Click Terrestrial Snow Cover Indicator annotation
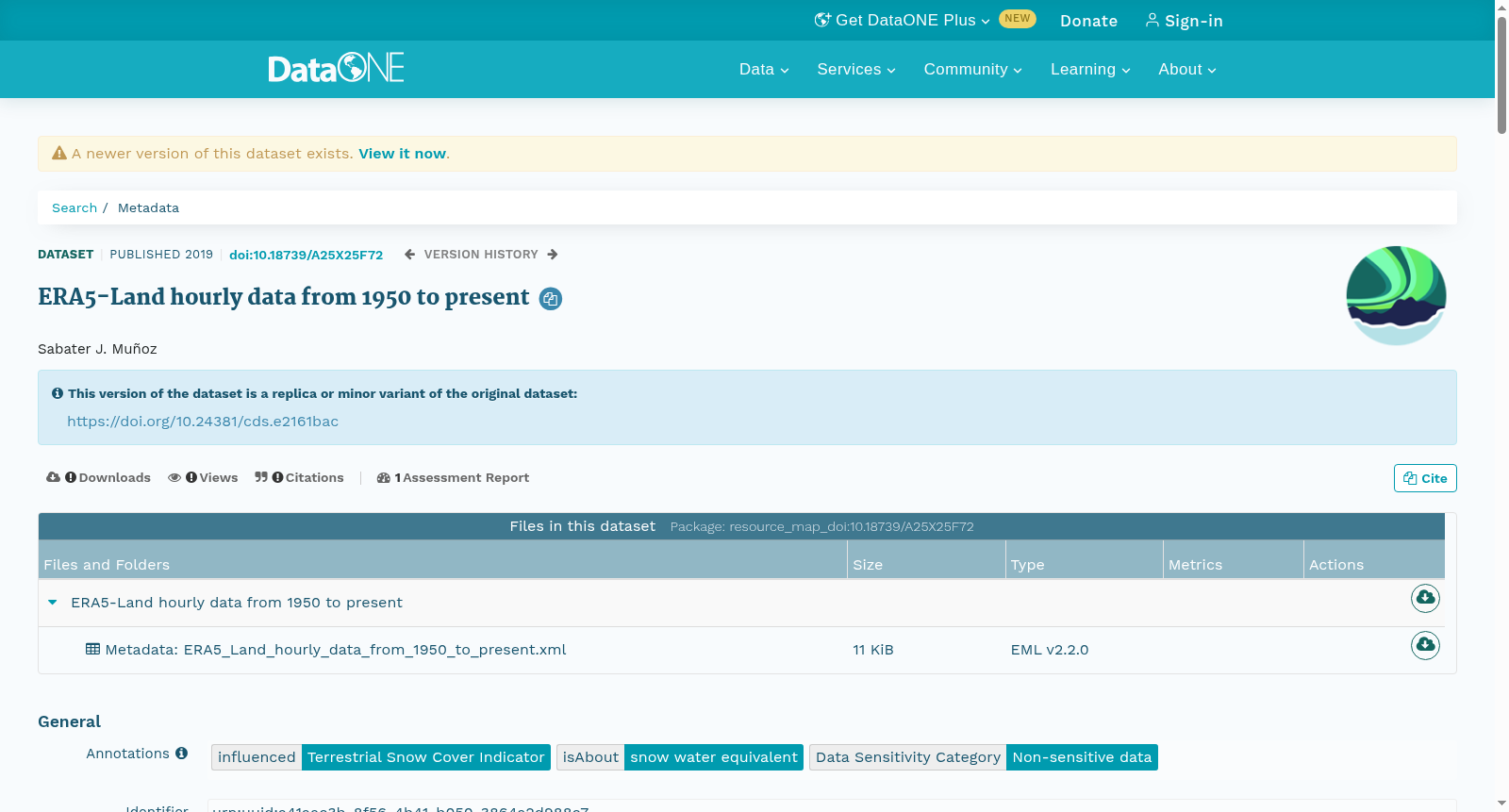The height and width of the screenshot is (812, 1509). click(x=426, y=757)
